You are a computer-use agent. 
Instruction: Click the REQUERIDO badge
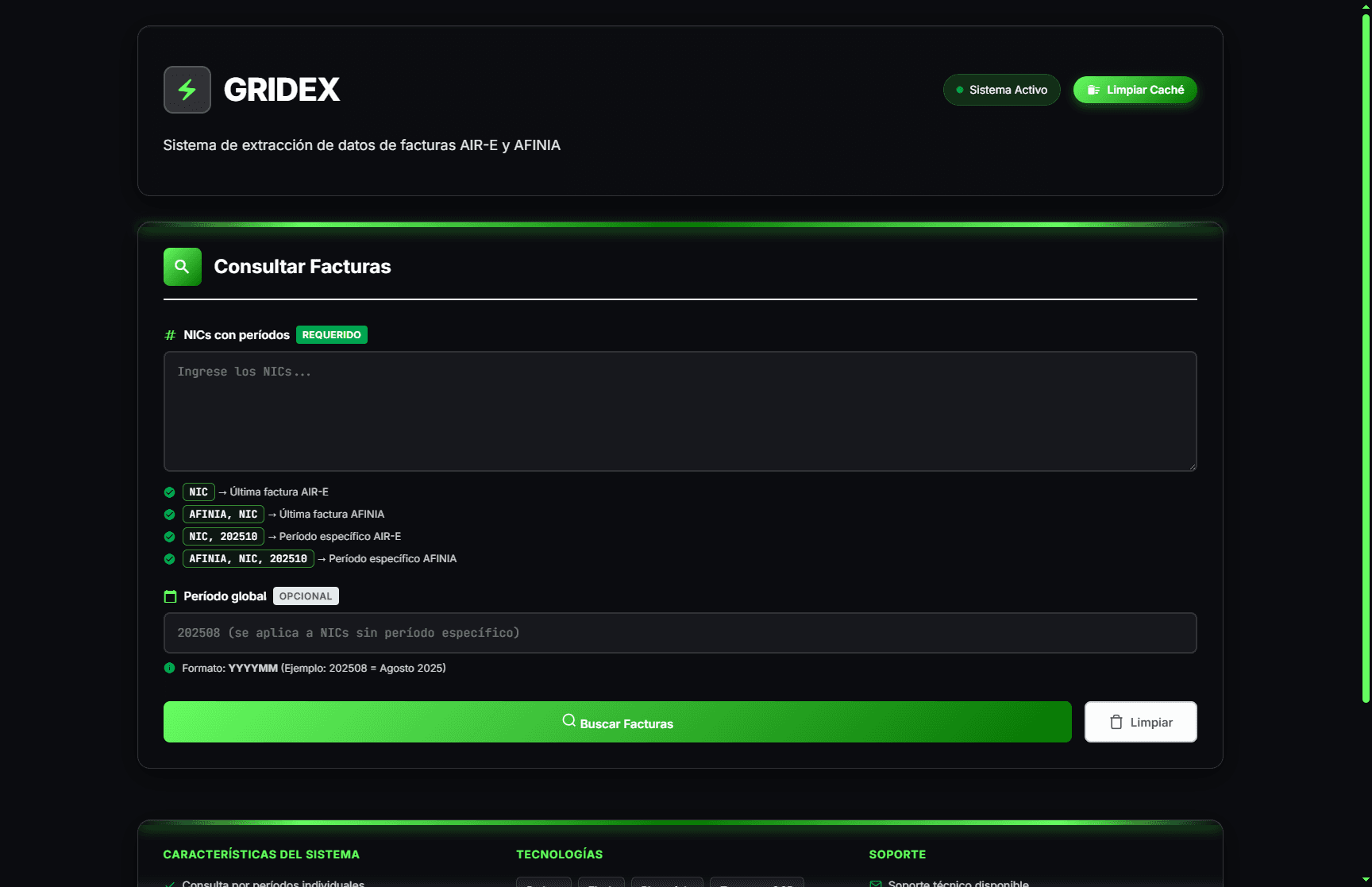331,335
